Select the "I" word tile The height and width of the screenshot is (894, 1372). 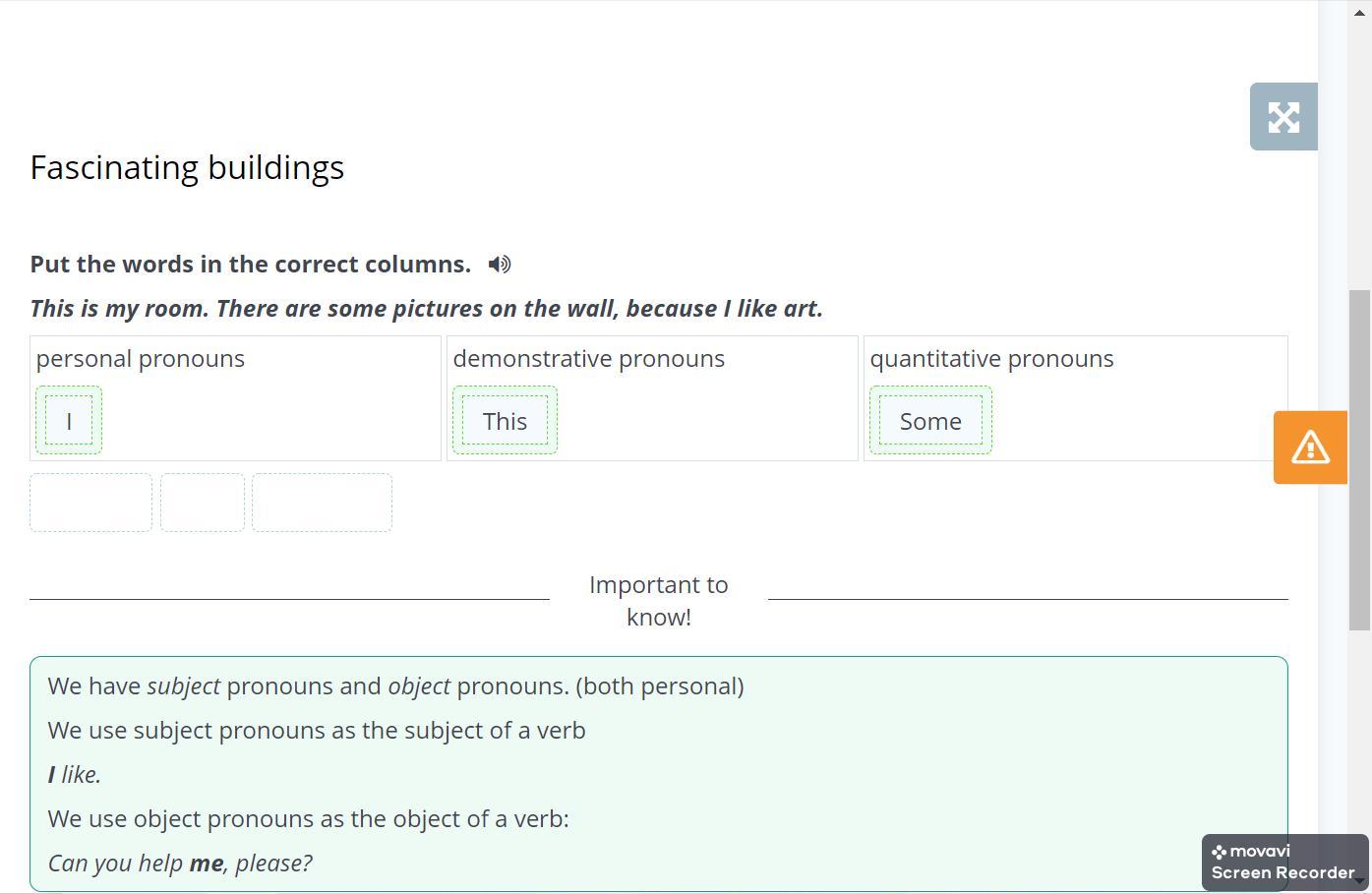[69, 421]
